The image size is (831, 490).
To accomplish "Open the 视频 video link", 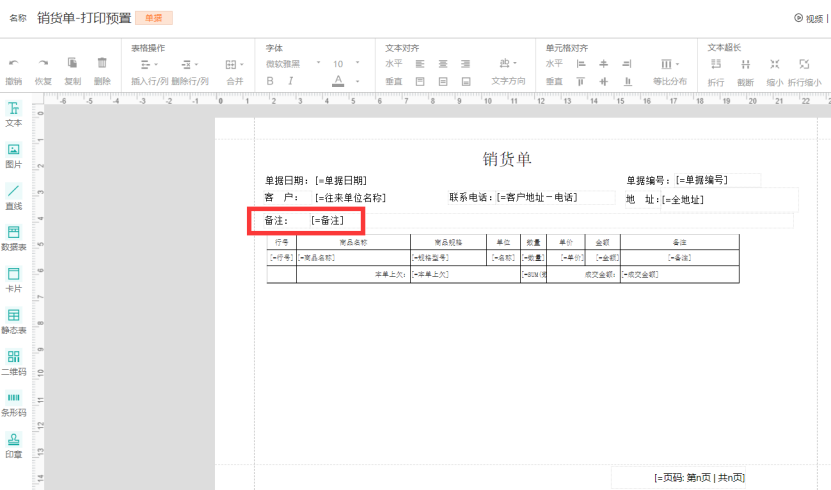I will click(x=809, y=19).
